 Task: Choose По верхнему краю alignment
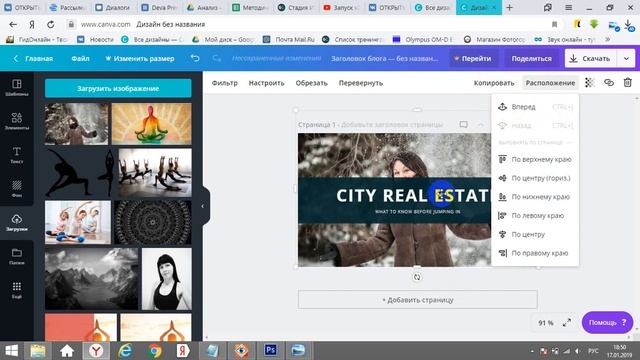535,159
